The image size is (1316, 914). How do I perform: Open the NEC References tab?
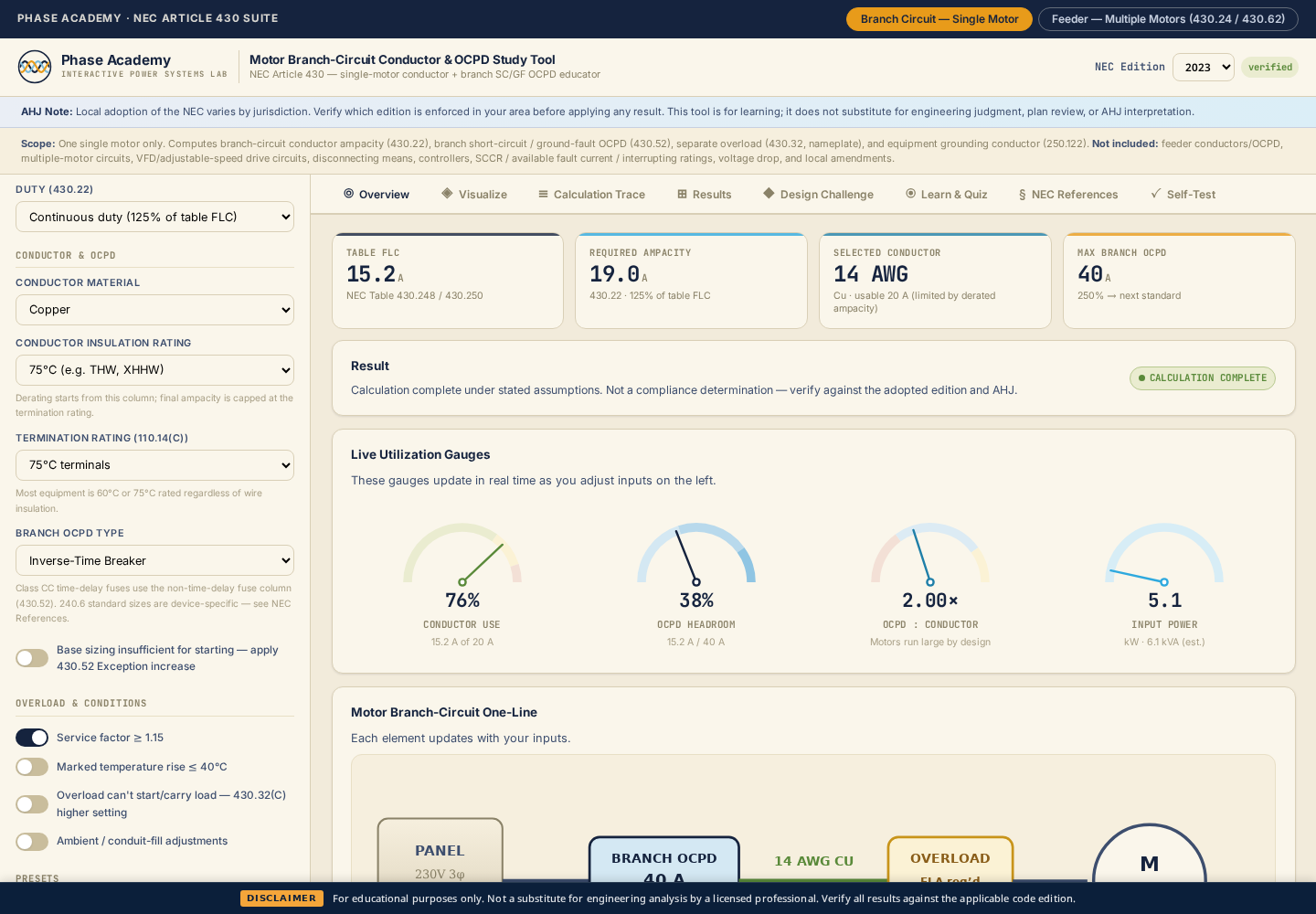pyautogui.click(x=1068, y=195)
